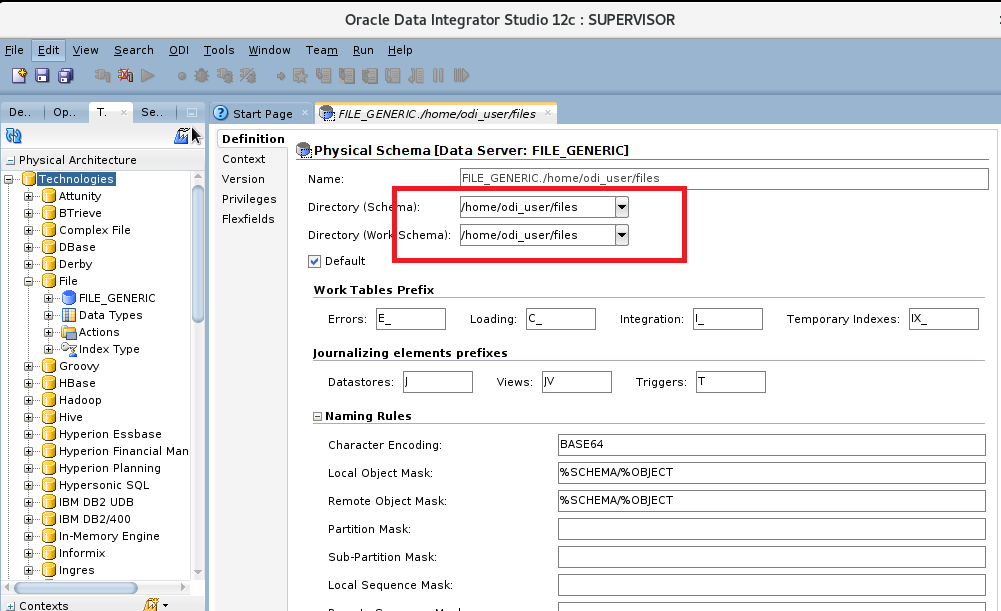Screen dimensions: 1001x611
Task: Click the New document toolbar icon
Action: (x=19, y=75)
